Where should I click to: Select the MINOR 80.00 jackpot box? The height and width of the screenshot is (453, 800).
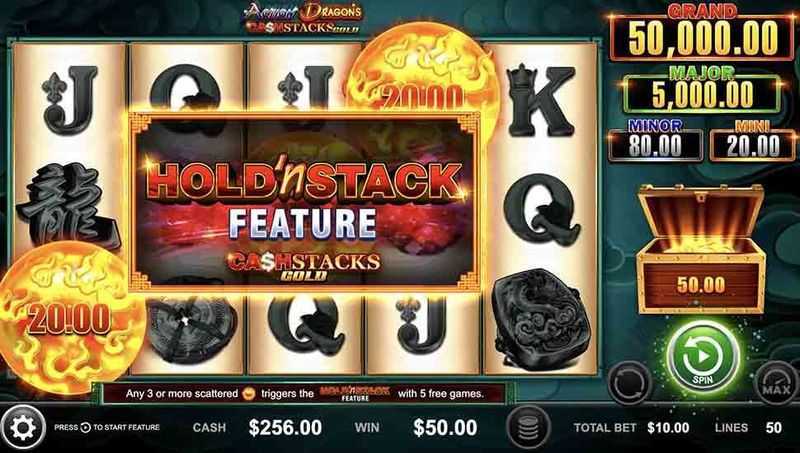(655, 140)
